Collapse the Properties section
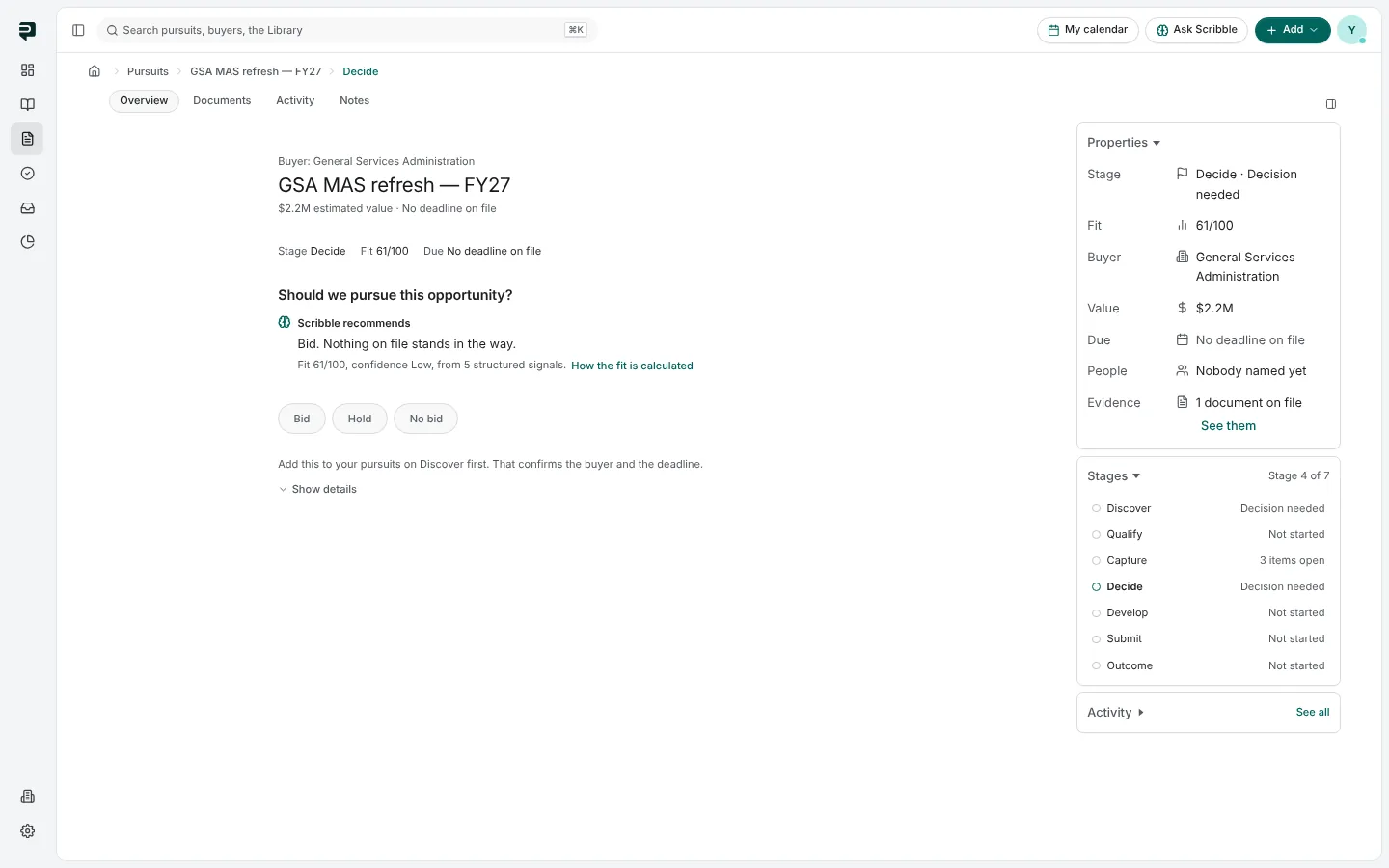This screenshot has height=868, width=1389. [1124, 143]
